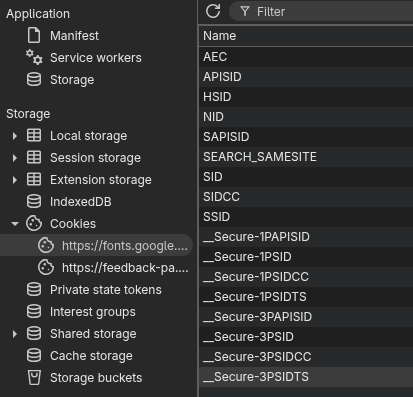Select the NID cookie row
The image size is (413, 397).
306,117
